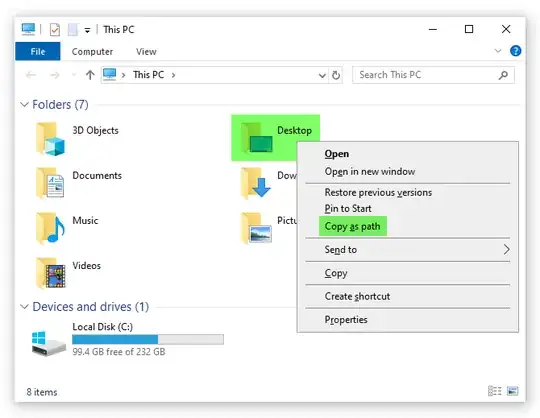The image size is (540, 418).
Task: Select the Desktop folder icon
Action: pyautogui.click(x=257, y=138)
